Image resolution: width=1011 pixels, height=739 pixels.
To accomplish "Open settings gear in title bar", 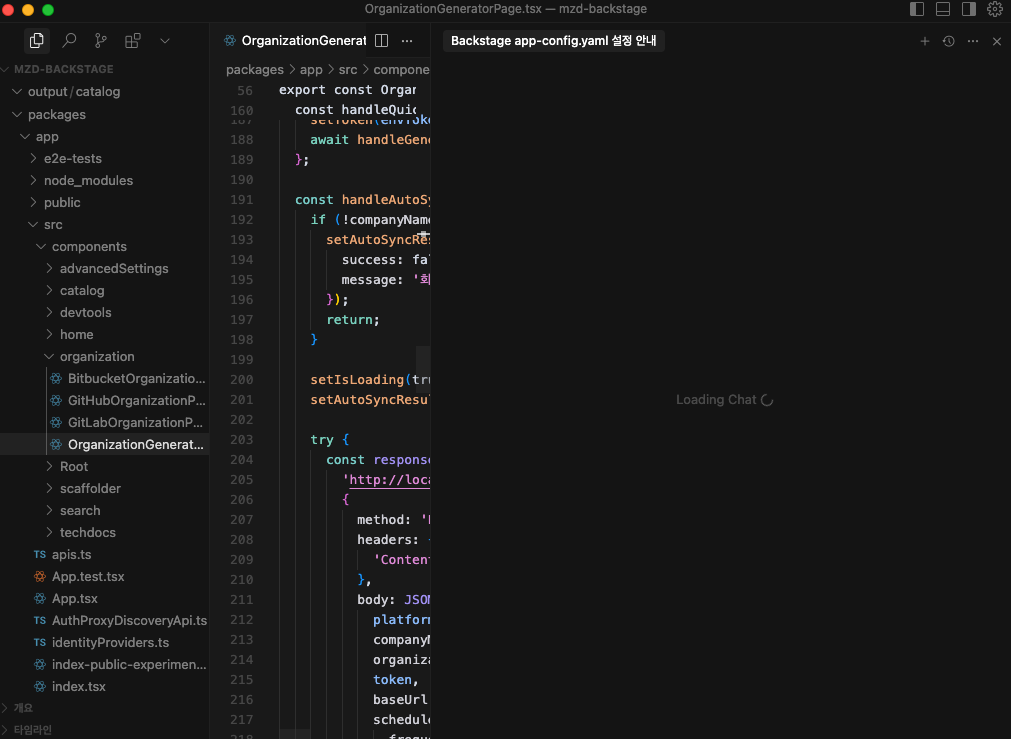I will pyautogui.click(x=995, y=9).
